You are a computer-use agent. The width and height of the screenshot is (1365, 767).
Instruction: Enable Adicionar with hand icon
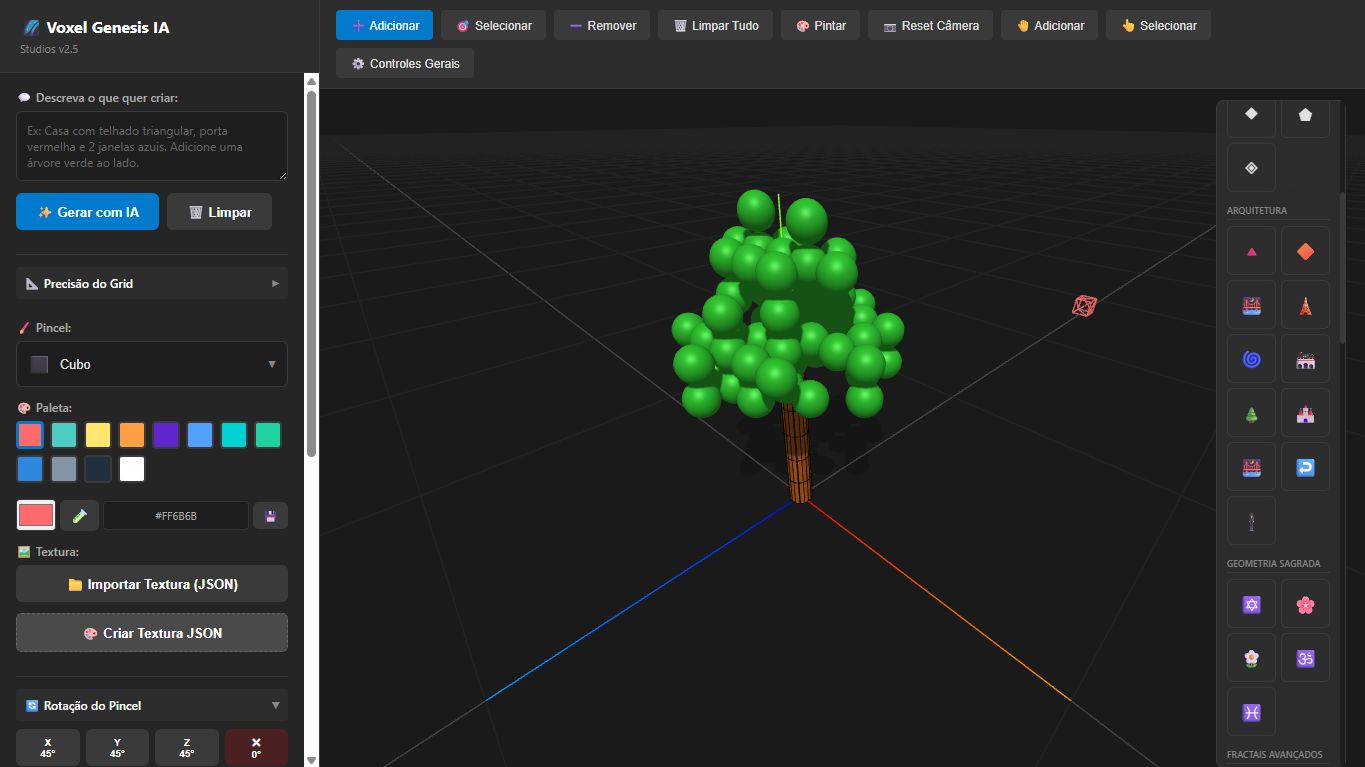point(1049,25)
